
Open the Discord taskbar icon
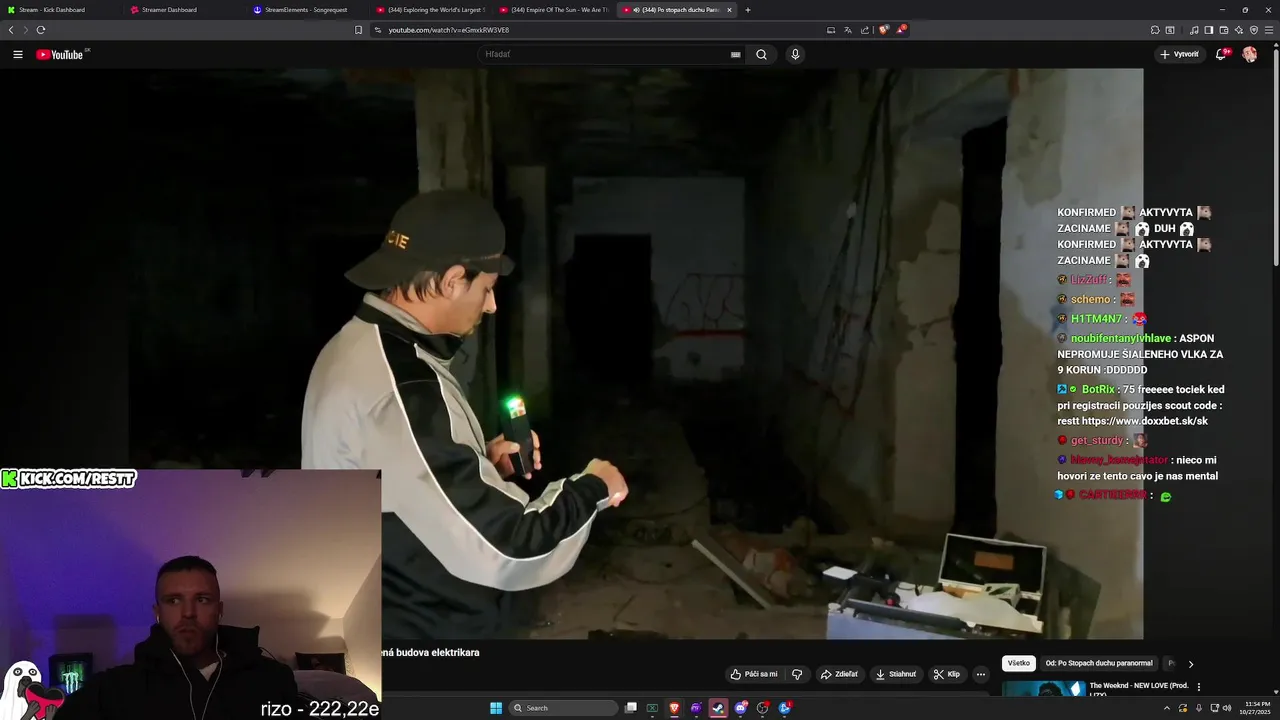(740, 708)
